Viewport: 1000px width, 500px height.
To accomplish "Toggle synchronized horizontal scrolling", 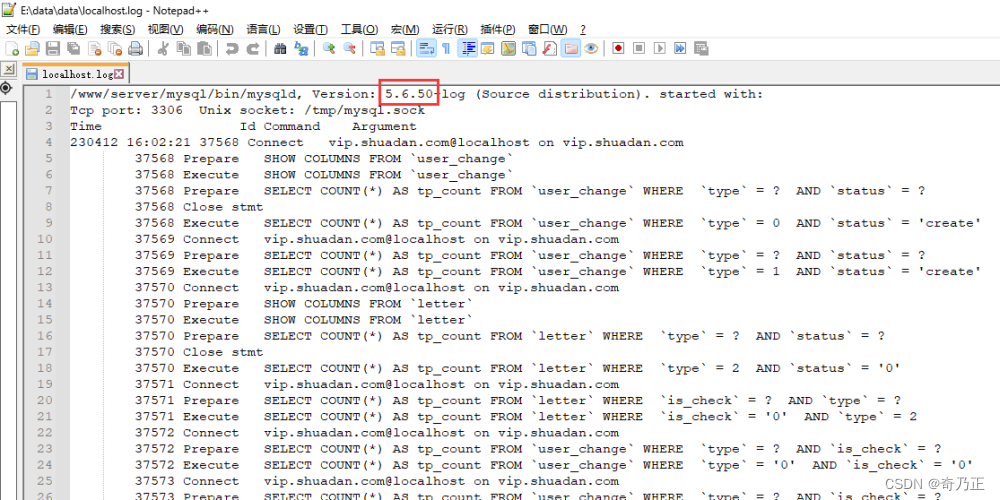I will click(398, 48).
